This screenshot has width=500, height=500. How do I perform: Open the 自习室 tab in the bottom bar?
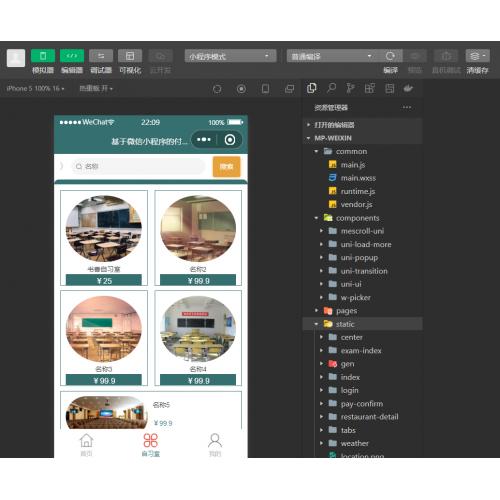[151, 444]
